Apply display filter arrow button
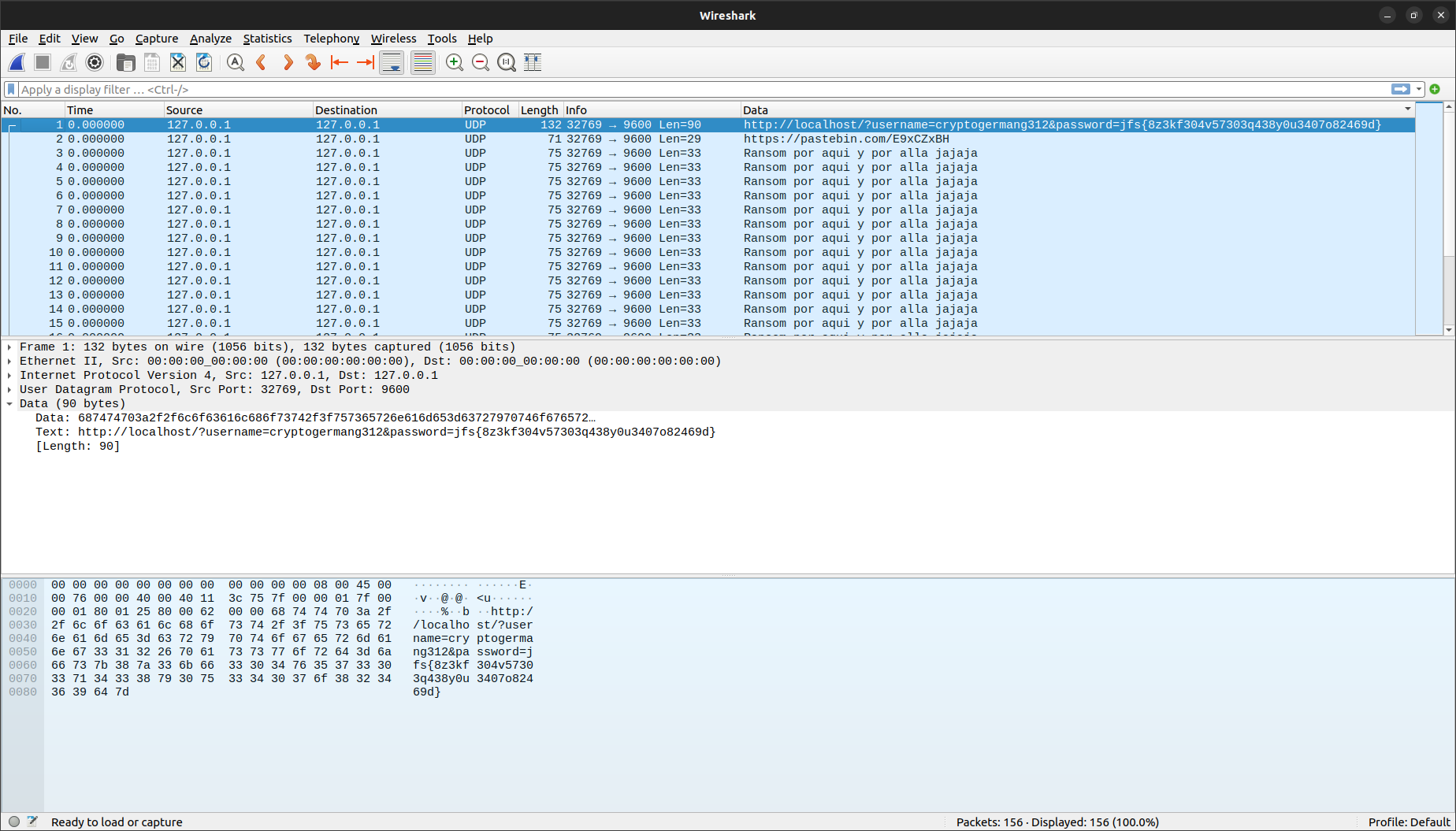This screenshot has width=1456, height=831. point(1401,89)
